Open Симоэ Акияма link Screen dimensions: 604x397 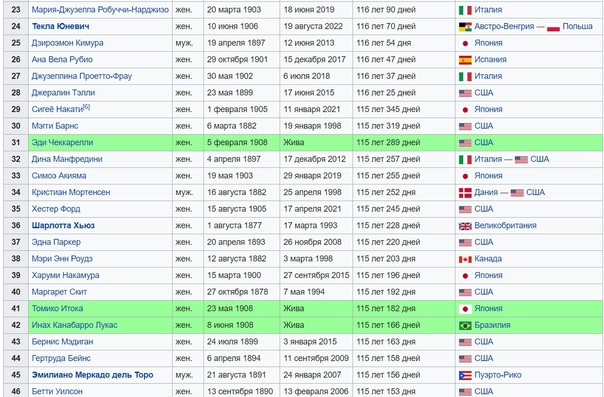tap(59, 176)
